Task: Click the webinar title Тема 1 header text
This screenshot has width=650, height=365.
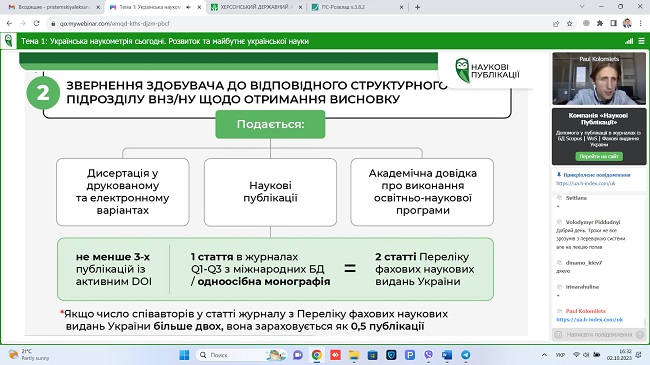Action: pyautogui.click(x=165, y=41)
